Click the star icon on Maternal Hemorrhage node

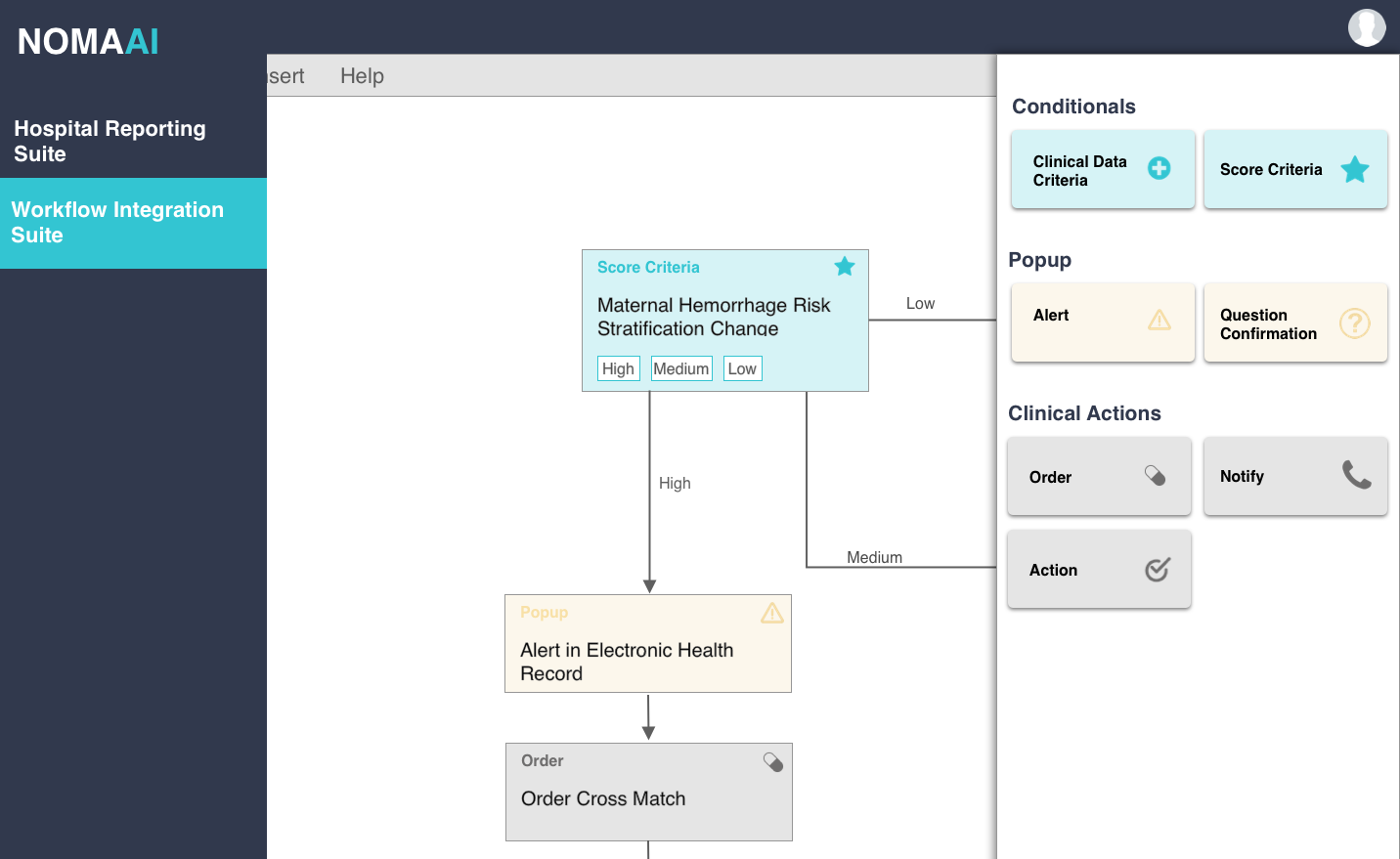pyautogui.click(x=845, y=266)
